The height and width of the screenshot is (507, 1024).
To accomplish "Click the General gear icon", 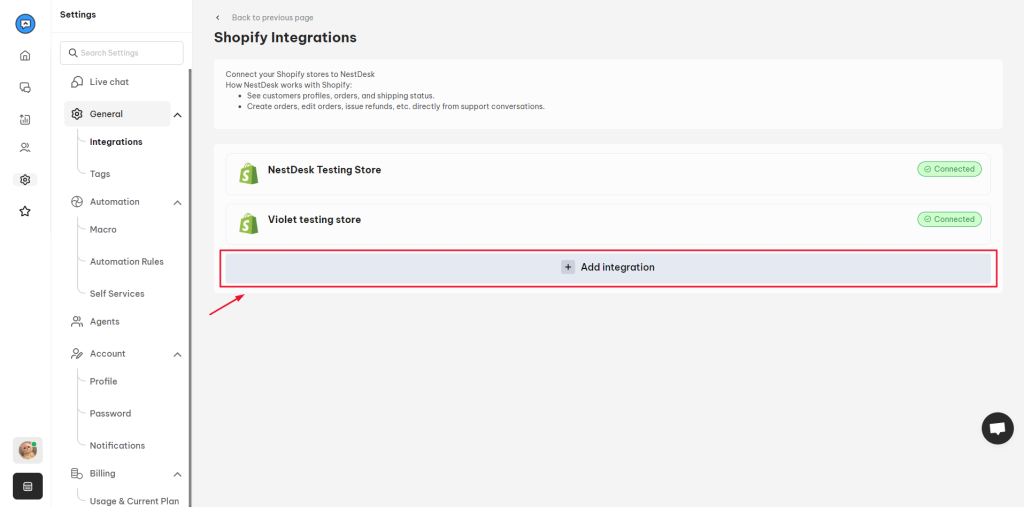I will point(77,114).
